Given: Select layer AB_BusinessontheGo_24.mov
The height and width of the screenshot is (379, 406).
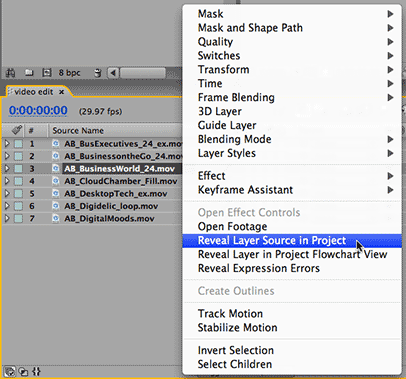Looking at the screenshot, I should [x=123, y=156].
